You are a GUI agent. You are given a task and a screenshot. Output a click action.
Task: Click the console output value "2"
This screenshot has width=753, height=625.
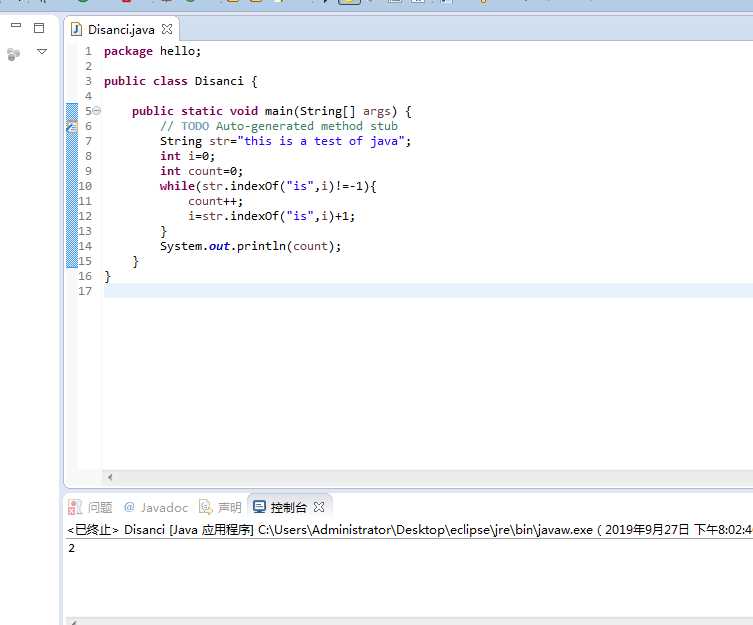(x=72, y=548)
